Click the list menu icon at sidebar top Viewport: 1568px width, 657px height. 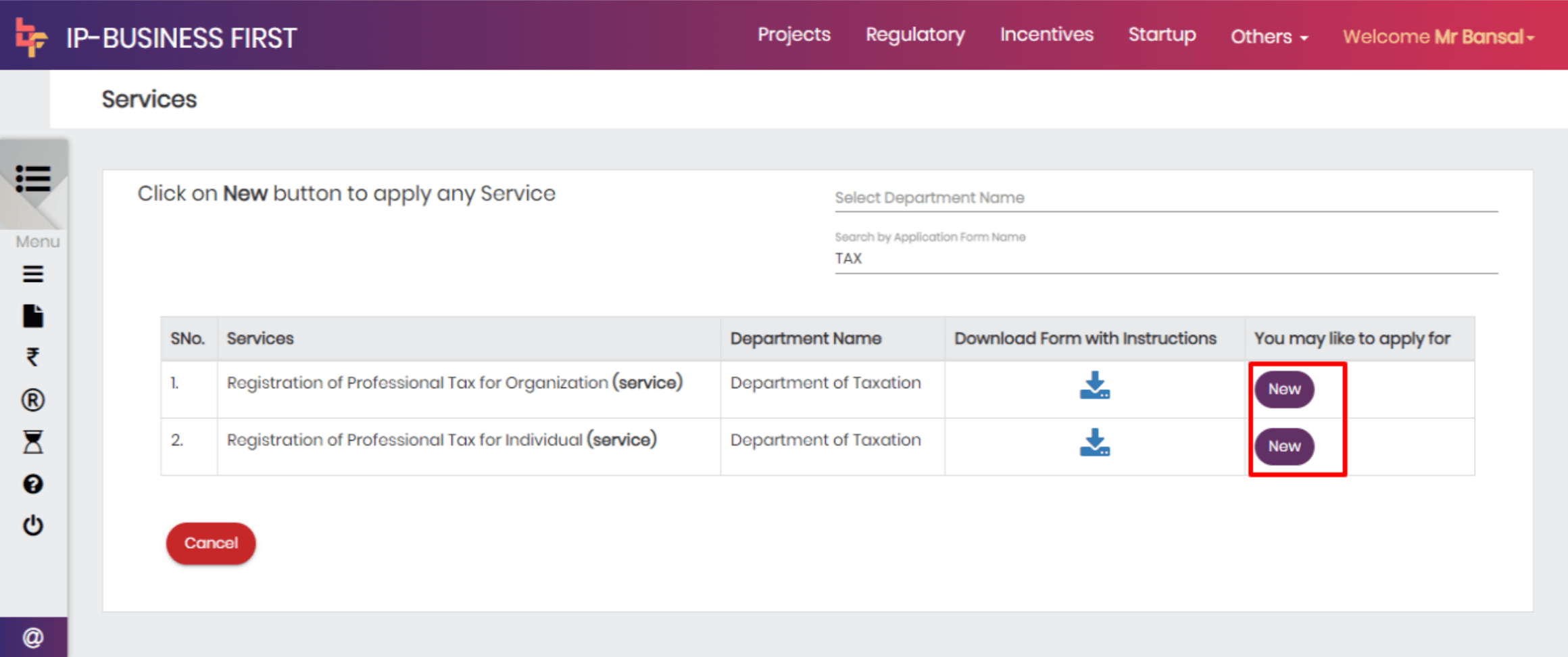pyautogui.click(x=33, y=179)
